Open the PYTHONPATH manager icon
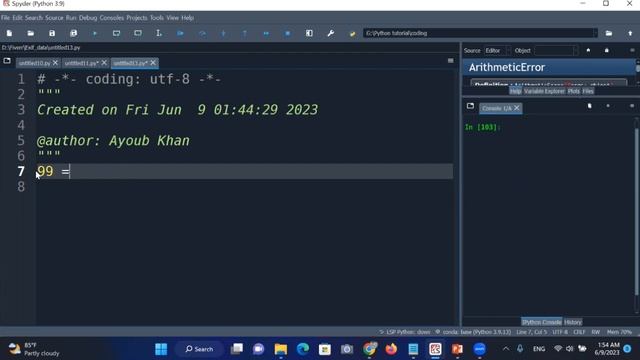The image size is (640, 360). [x=352, y=33]
